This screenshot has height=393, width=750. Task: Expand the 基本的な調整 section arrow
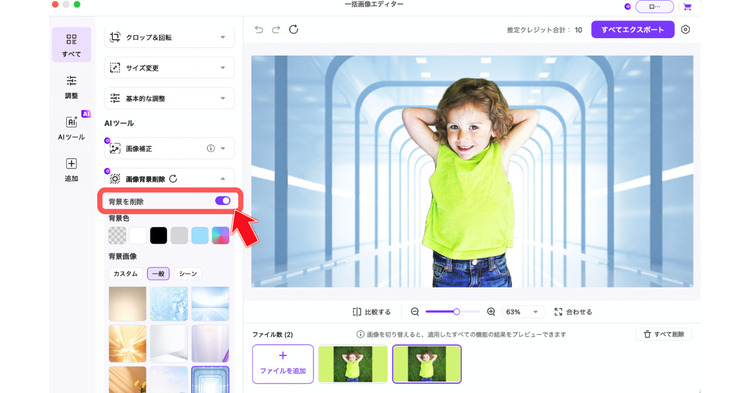point(223,98)
